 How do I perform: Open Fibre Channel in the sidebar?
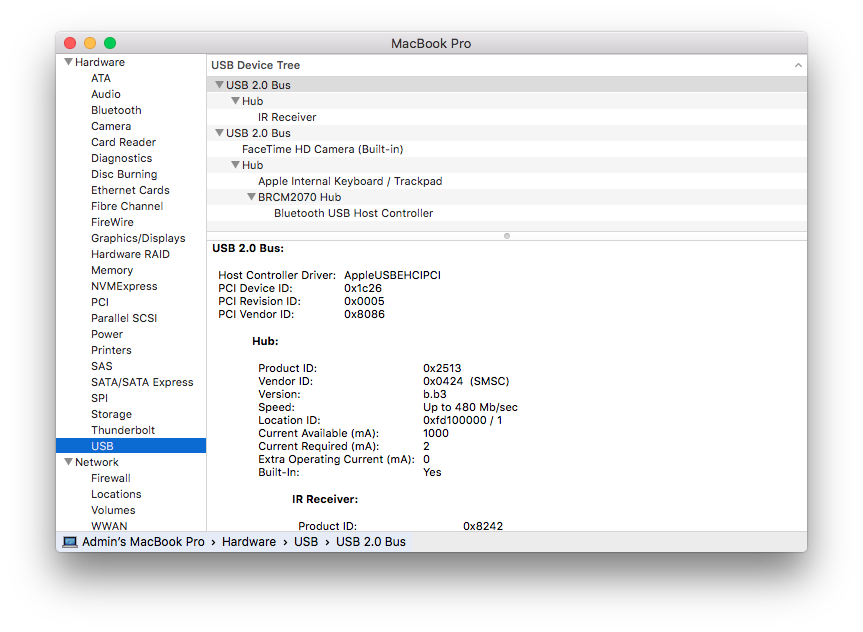127,206
